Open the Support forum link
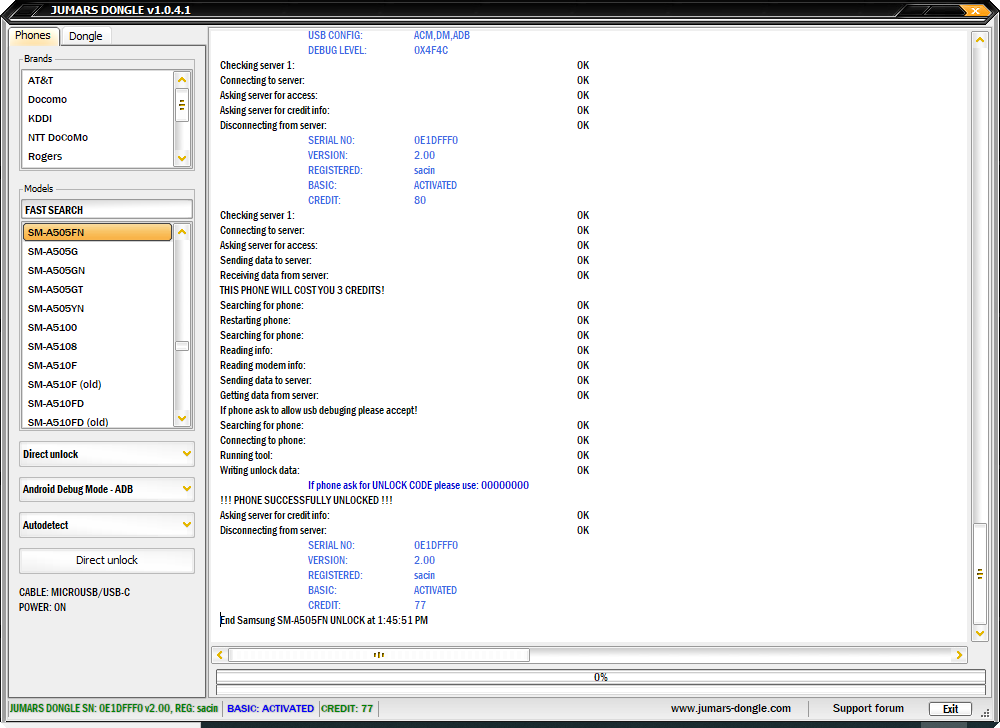 [868, 708]
